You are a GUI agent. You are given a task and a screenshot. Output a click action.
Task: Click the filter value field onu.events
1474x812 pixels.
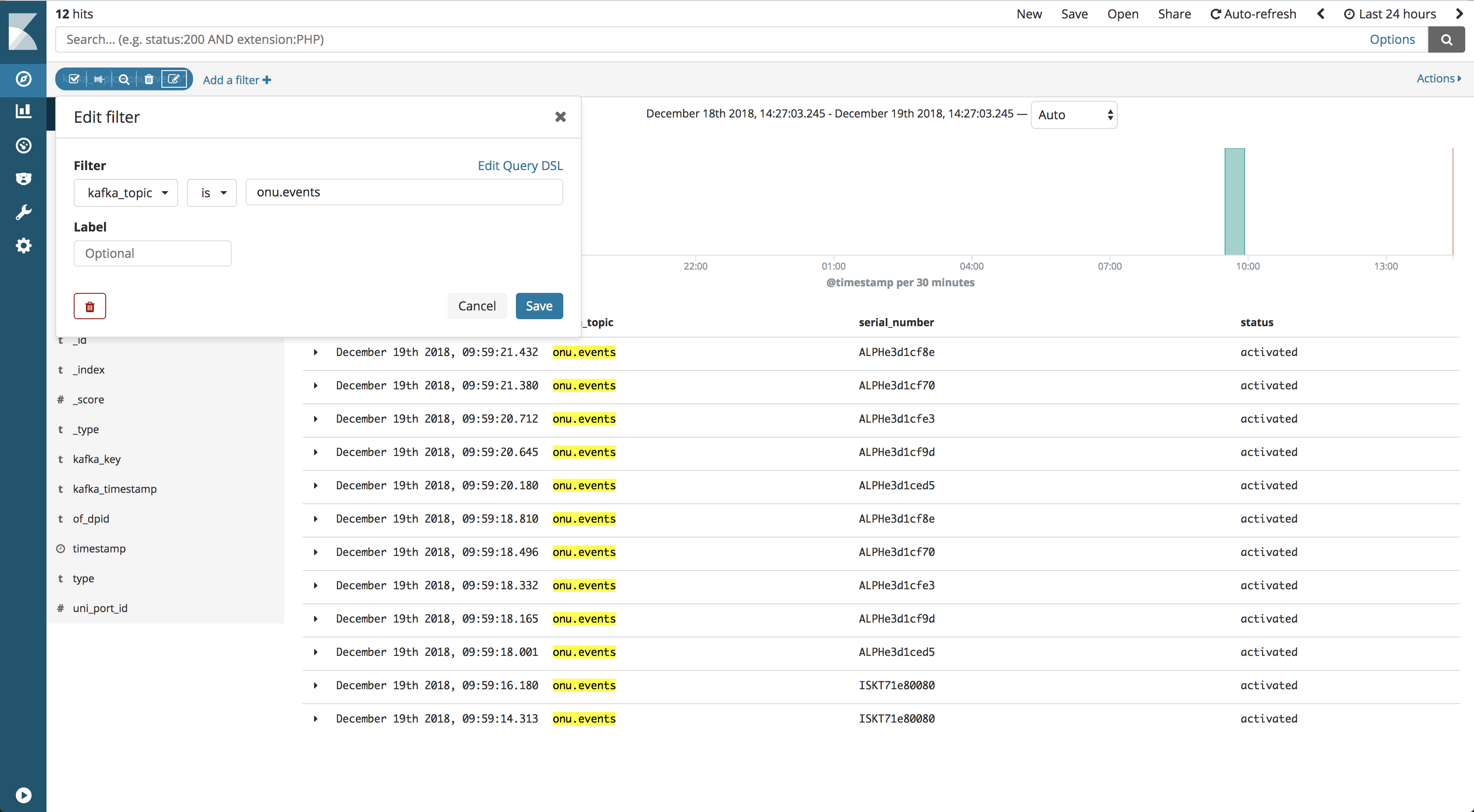[404, 192]
